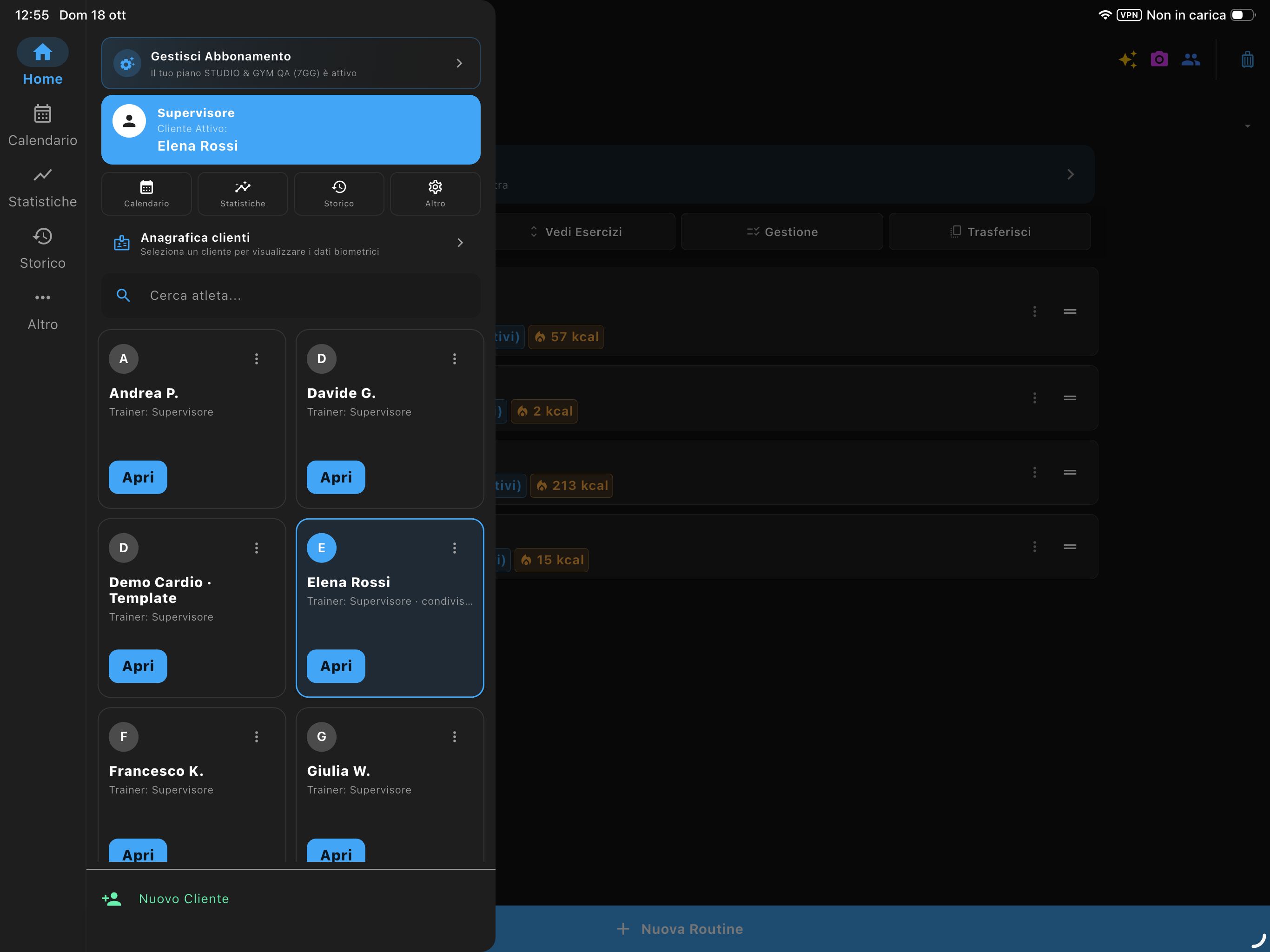Screen dimensions: 1270x952
Task: Open Storico in left sidebar
Action: 42,248
